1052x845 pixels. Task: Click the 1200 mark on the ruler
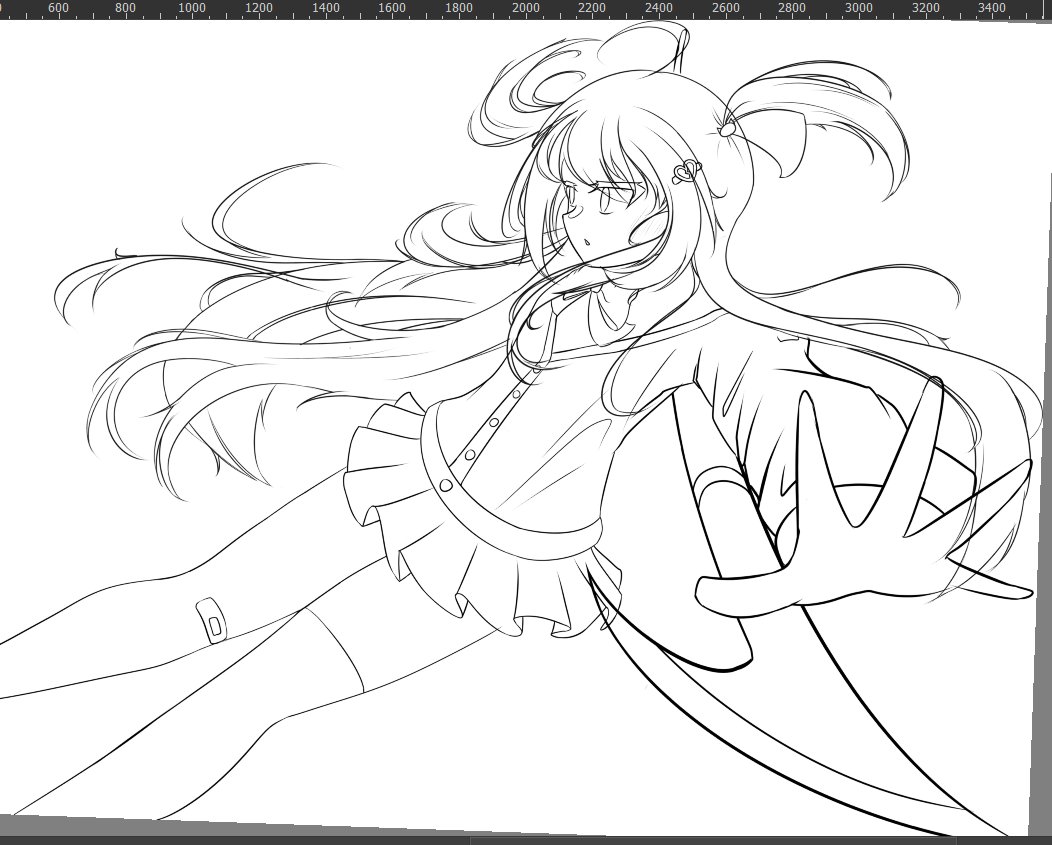(x=258, y=8)
